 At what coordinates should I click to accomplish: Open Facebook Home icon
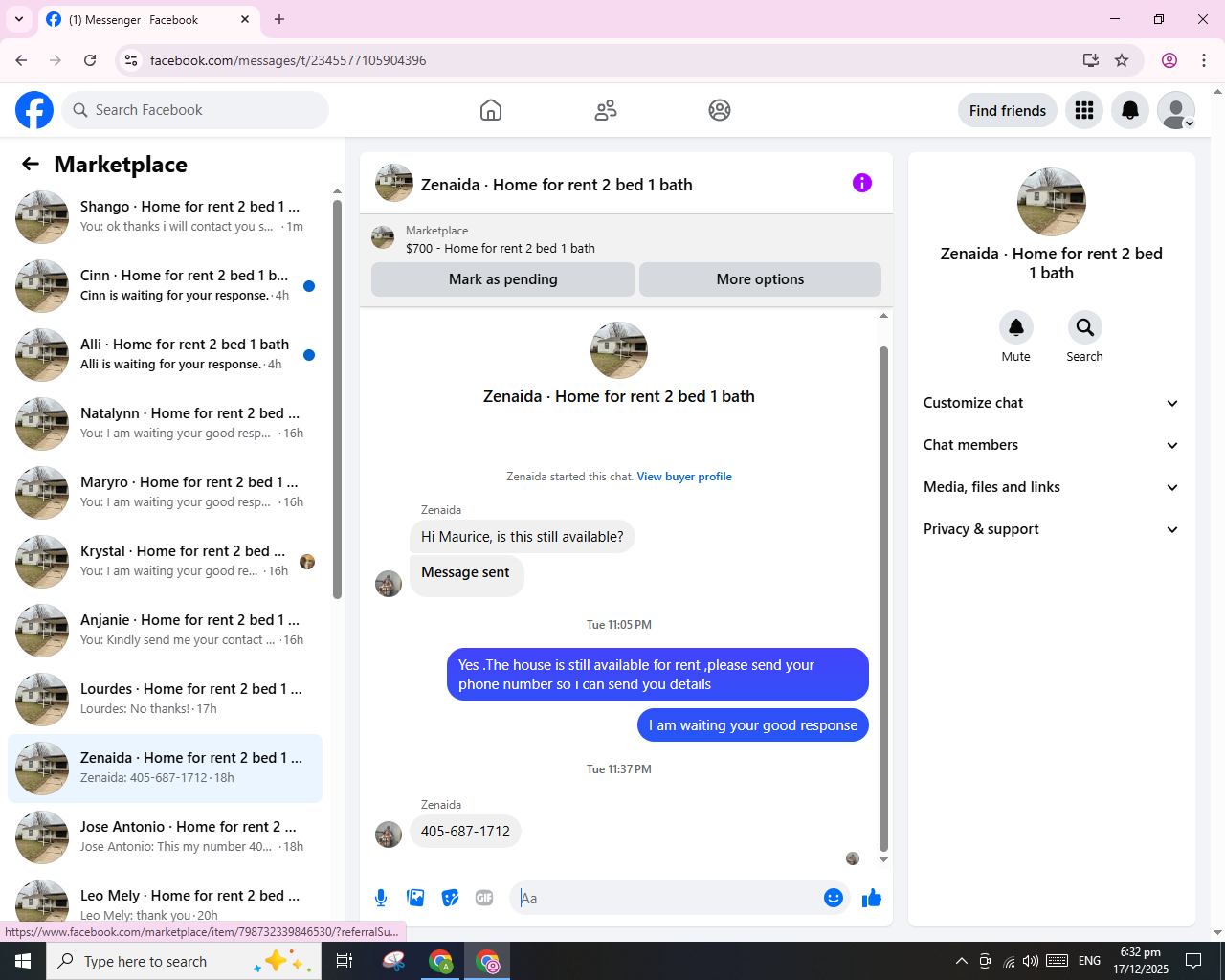pyautogui.click(x=491, y=110)
